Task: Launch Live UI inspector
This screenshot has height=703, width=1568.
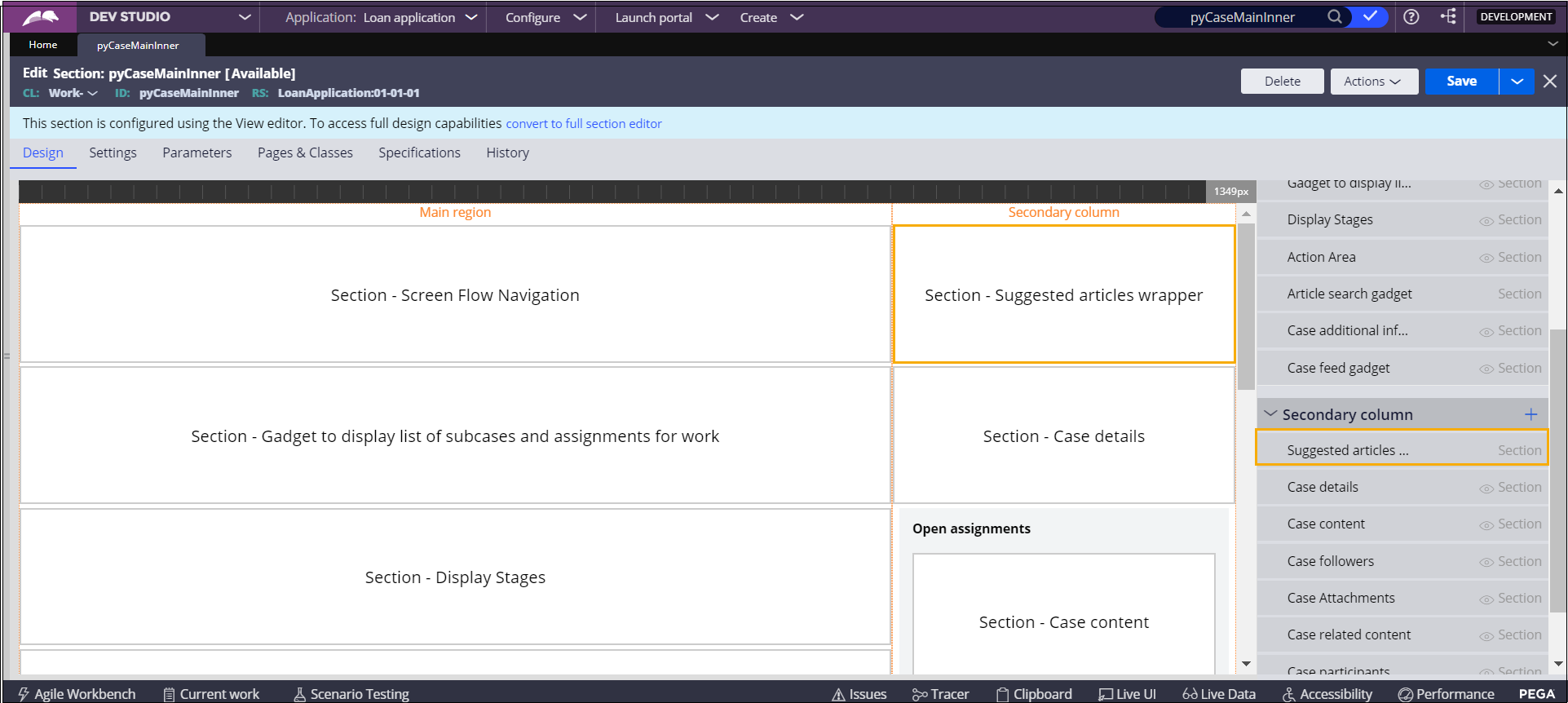Action: click(1127, 694)
